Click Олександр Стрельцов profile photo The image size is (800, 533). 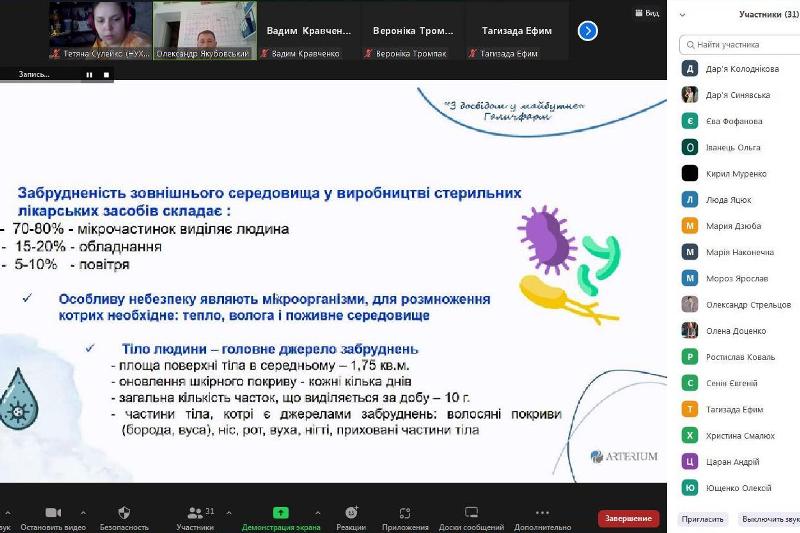click(x=690, y=304)
